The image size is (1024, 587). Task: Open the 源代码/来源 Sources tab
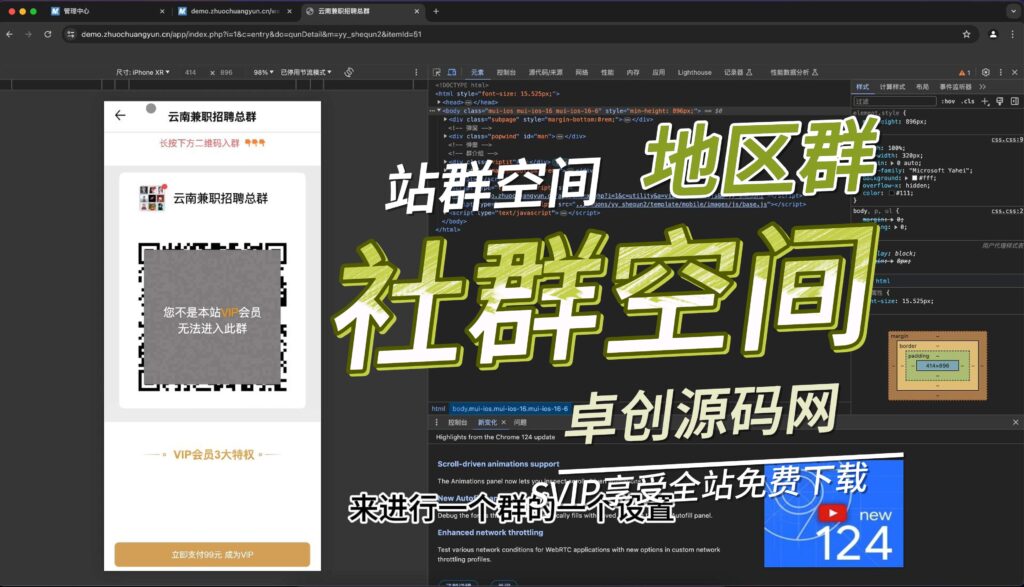[x=545, y=72]
